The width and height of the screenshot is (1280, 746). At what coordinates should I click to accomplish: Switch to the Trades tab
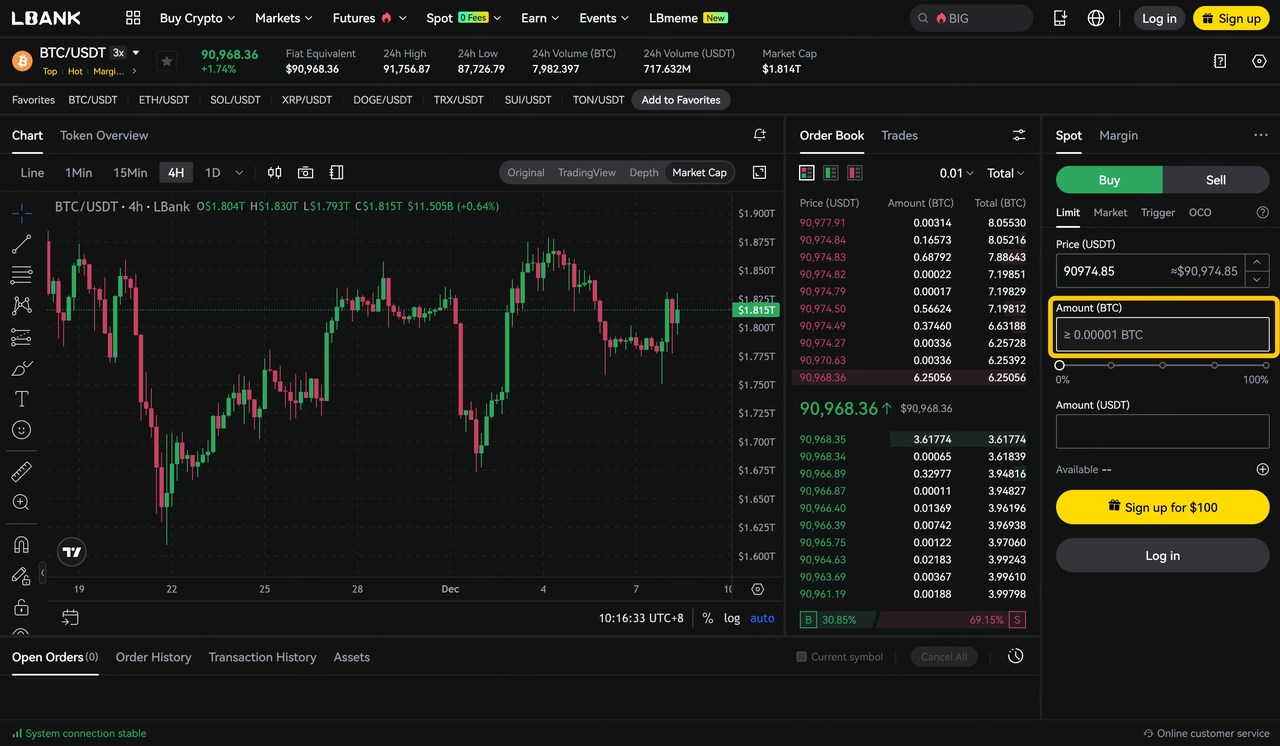click(899, 135)
